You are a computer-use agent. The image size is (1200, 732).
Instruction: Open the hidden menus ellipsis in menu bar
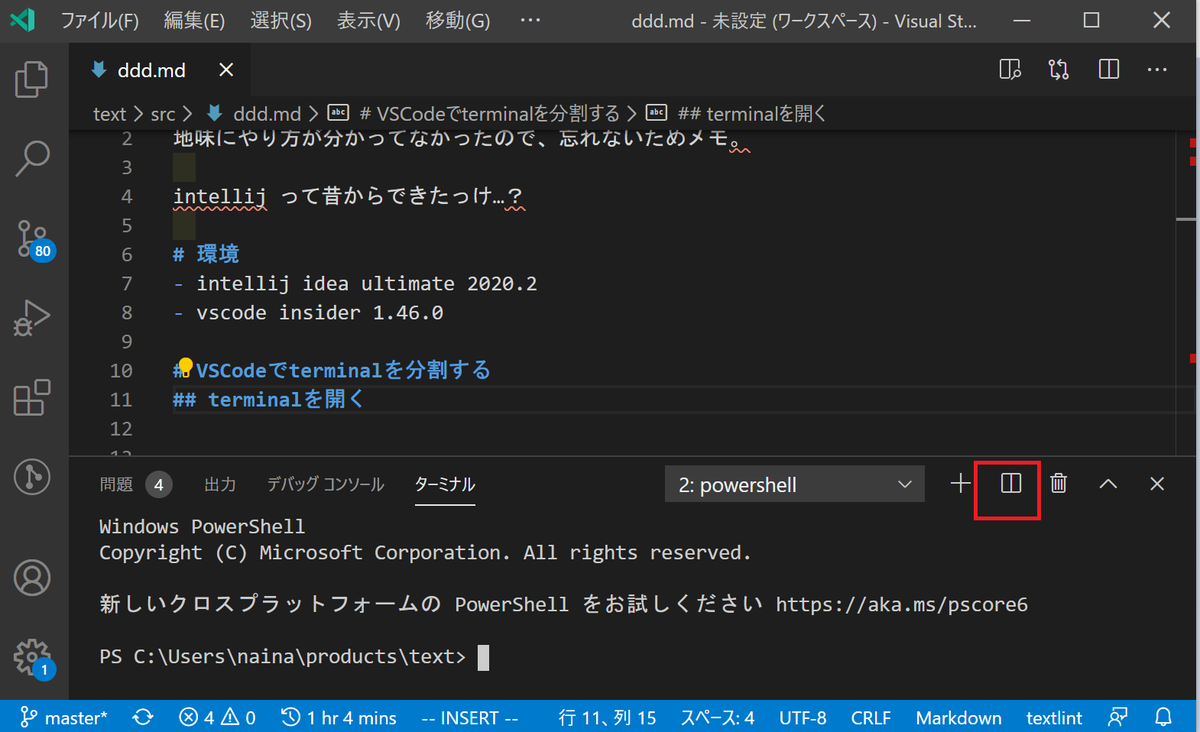pyautogui.click(x=531, y=20)
